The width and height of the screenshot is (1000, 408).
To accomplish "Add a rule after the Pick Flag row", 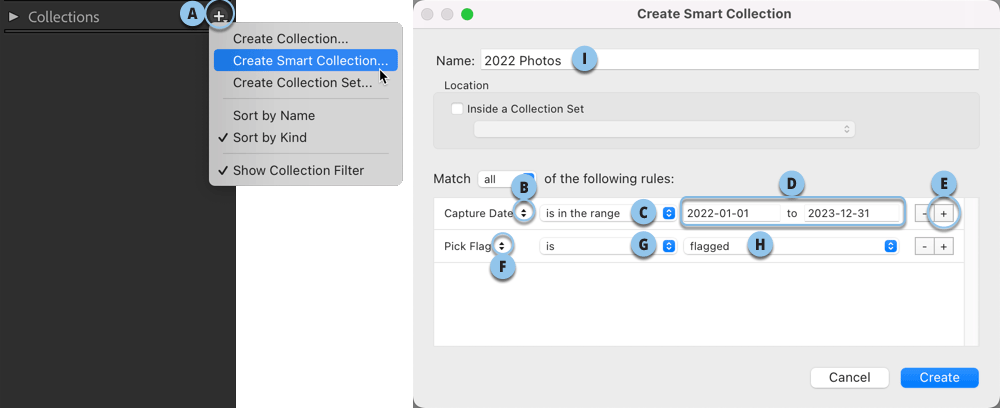I will tap(943, 246).
